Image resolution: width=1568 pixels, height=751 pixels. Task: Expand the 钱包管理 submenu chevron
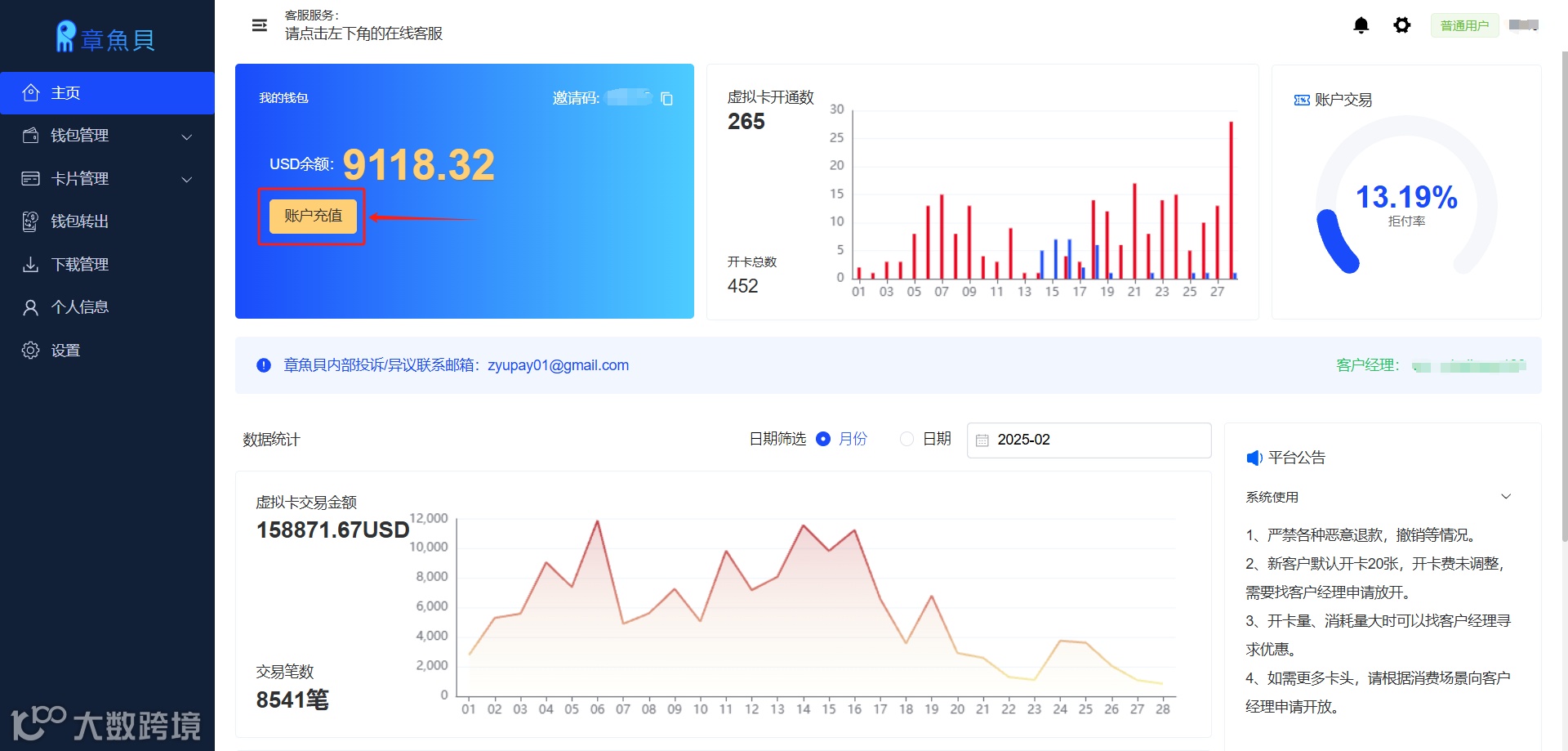pyautogui.click(x=187, y=136)
